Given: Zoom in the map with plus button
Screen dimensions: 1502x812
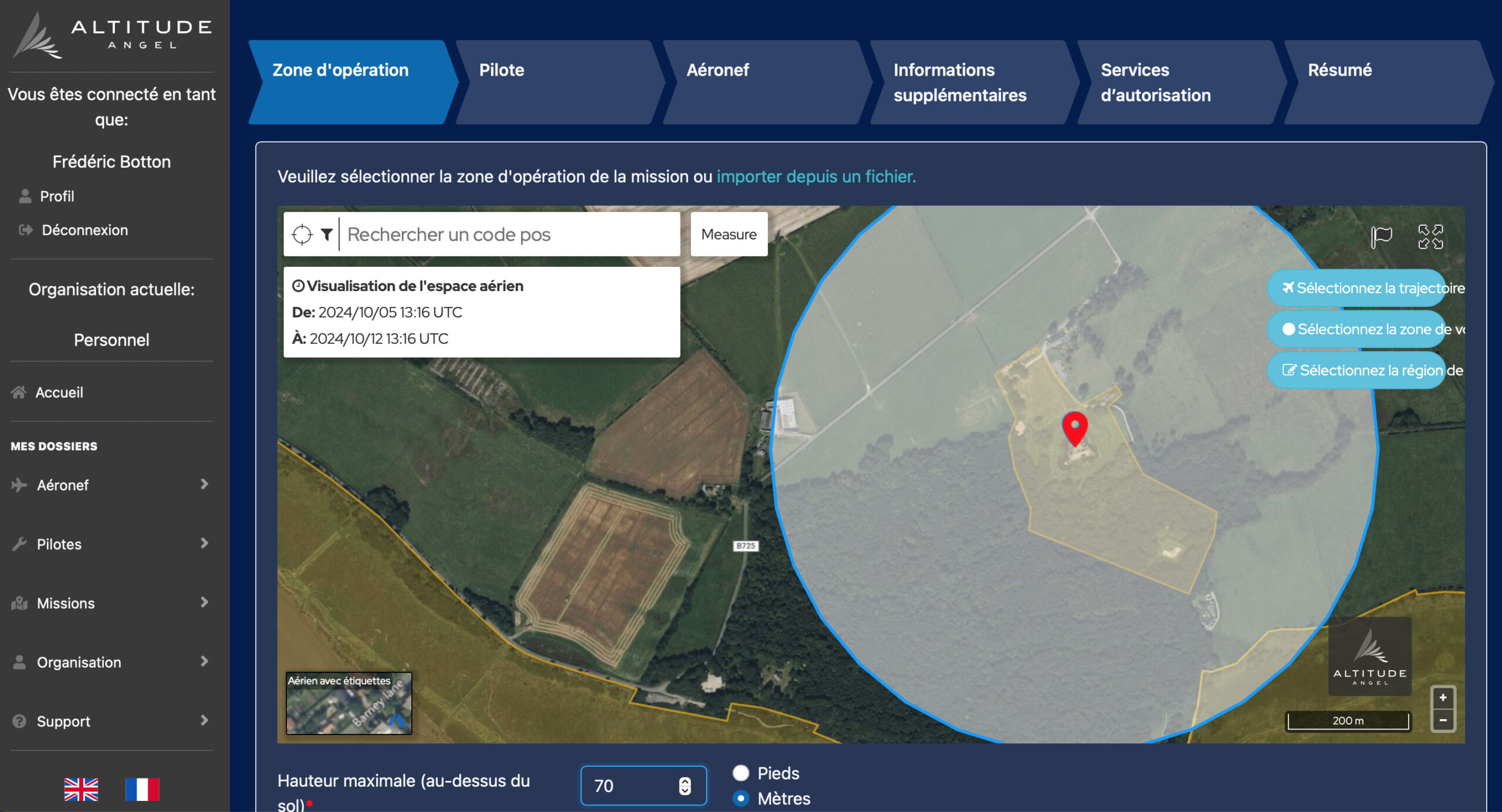Looking at the screenshot, I should pos(1443,698).
